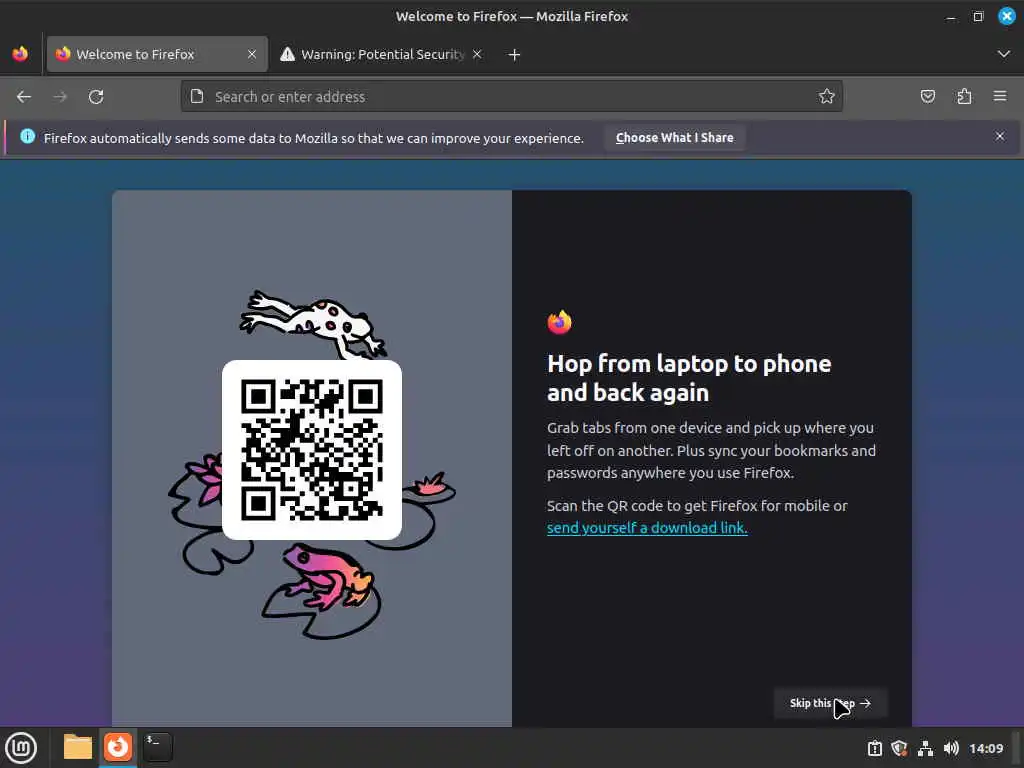The image size is (1024, 768).
Task: Minimize the Firefox window
Action: (x=951, y=17)
